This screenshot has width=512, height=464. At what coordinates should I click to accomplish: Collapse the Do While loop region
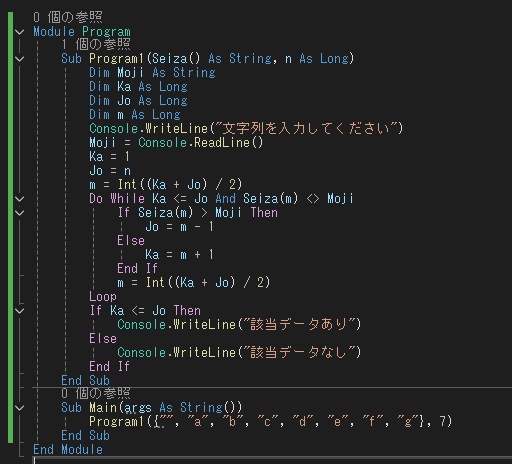tap(20, 199)
